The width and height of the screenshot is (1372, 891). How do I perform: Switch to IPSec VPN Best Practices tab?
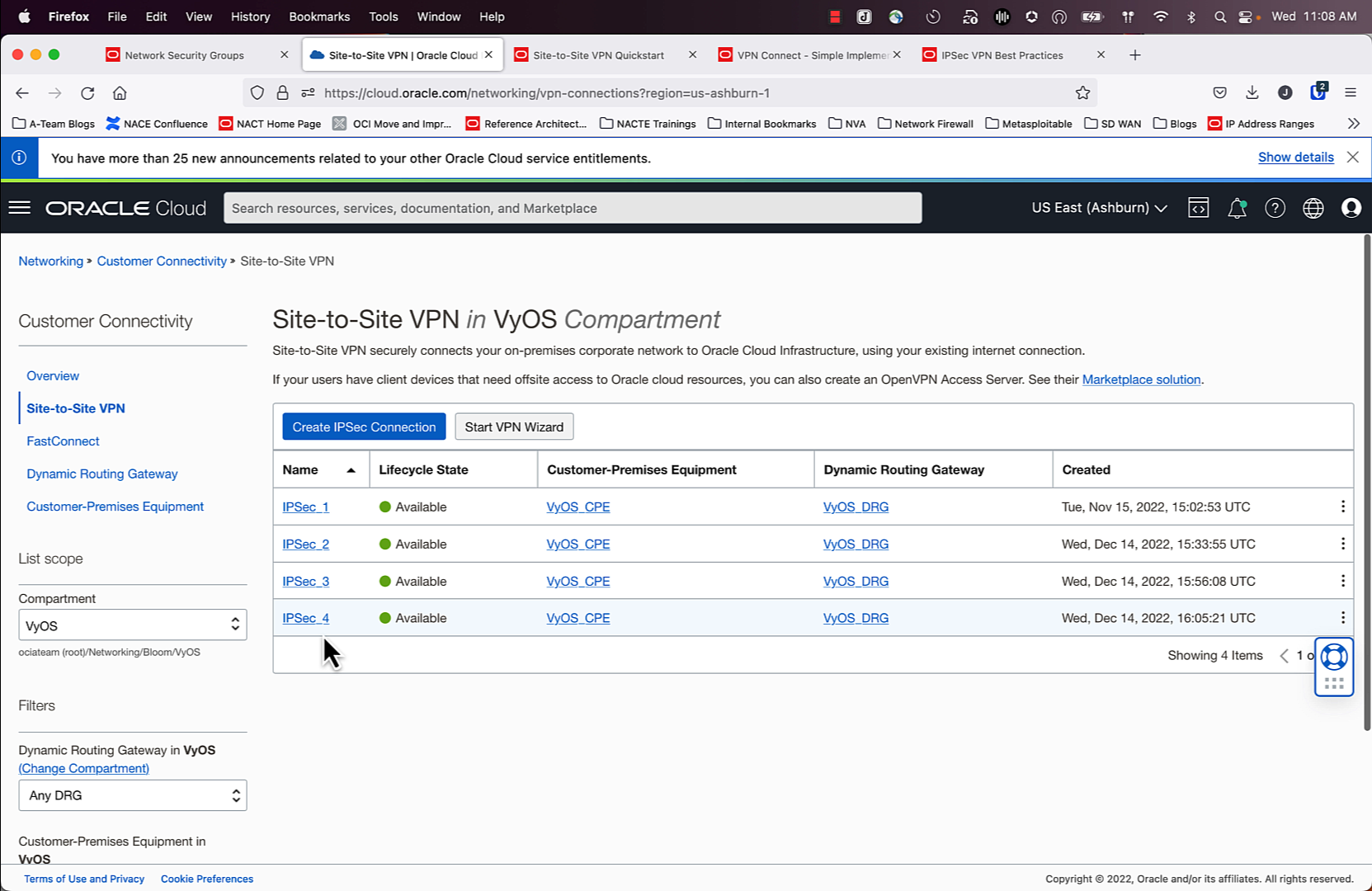pyautogui.click(x=1002, y=55)
